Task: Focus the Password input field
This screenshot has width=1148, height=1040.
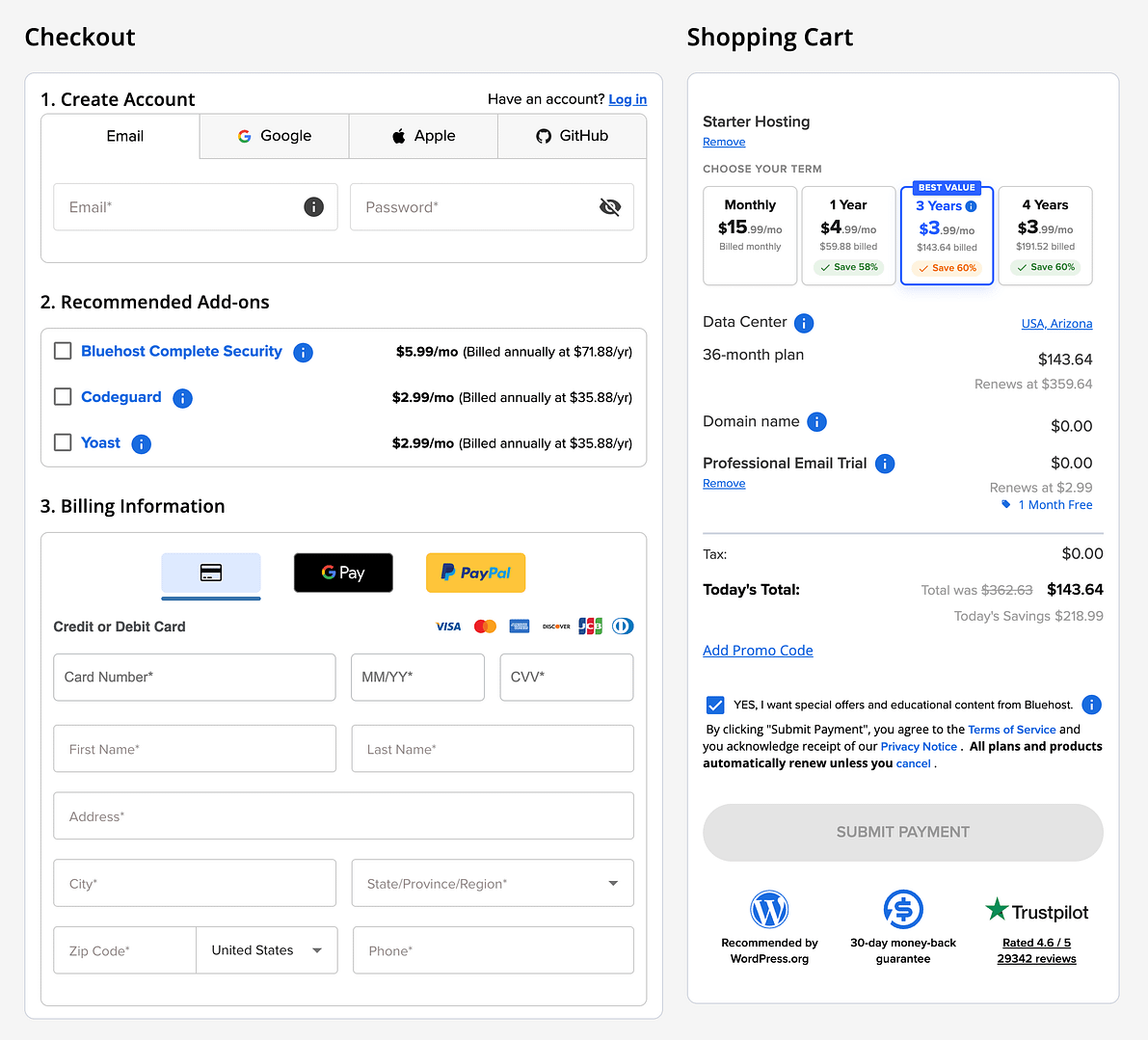Action: pyautogui.click(x=492, y=207)
